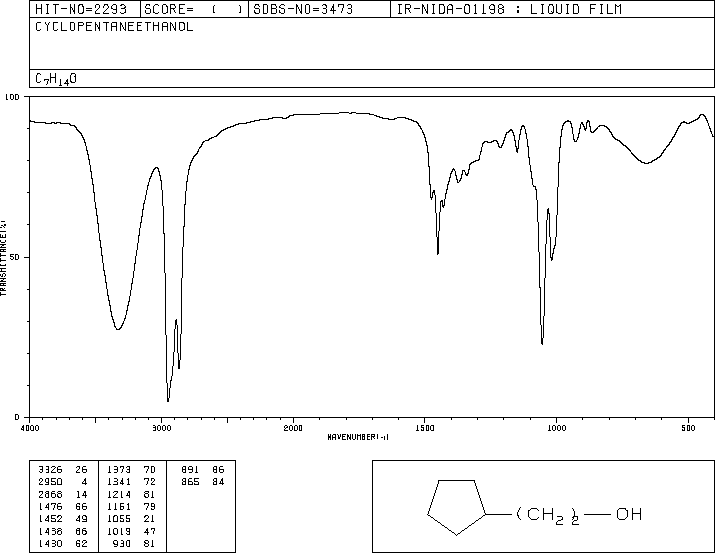The height and width of the screenshot is (553, 715).
Task: Click the 1500 wavenumber axis label
Action: [x=425, y=428]
